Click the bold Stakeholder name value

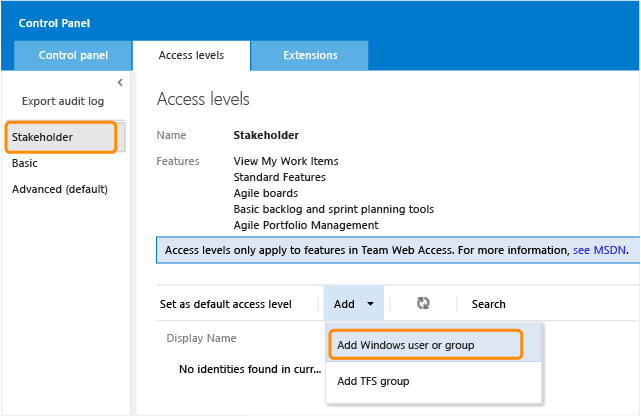(266, 135)
